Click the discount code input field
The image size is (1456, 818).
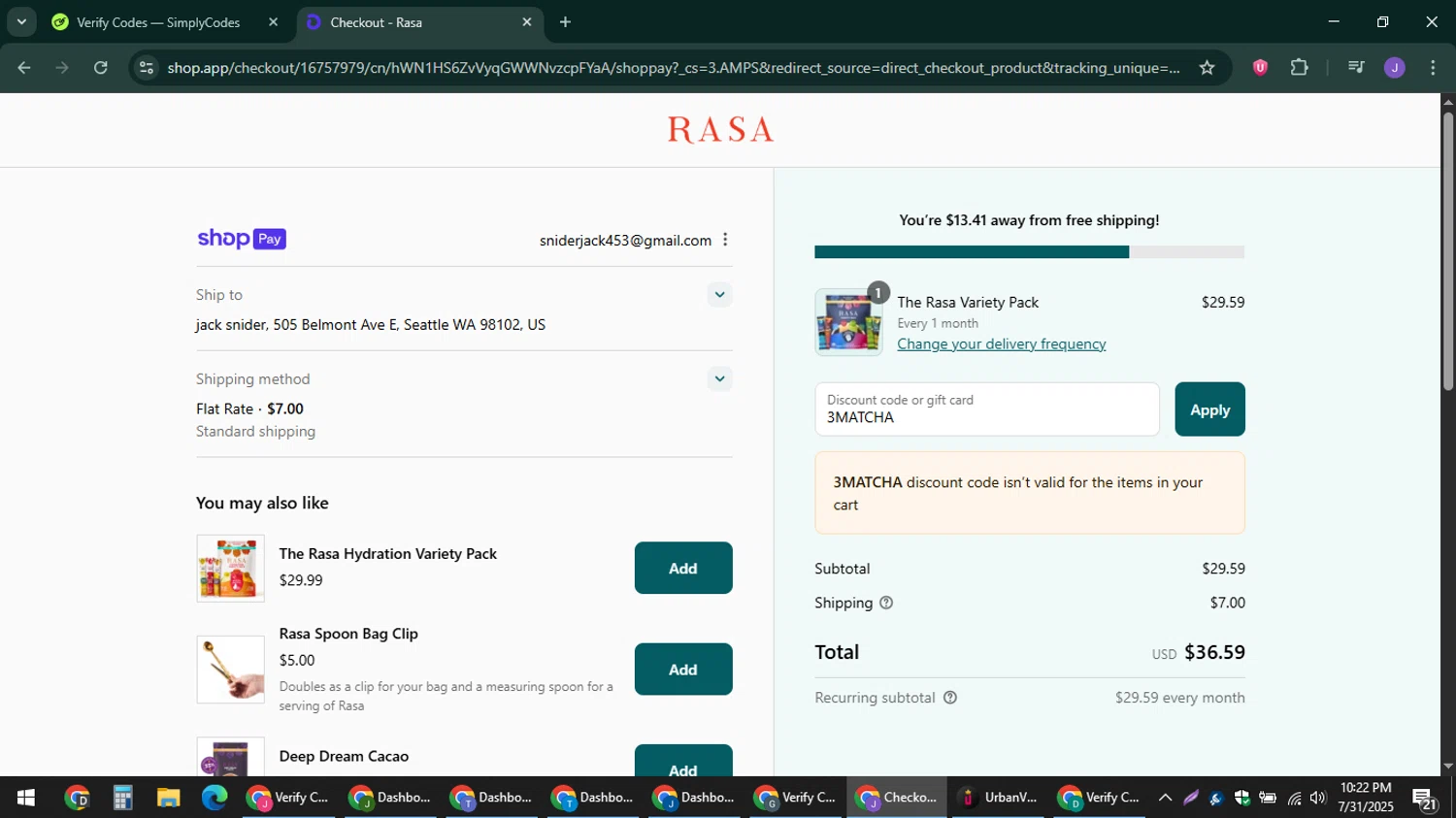coord(987,409)
